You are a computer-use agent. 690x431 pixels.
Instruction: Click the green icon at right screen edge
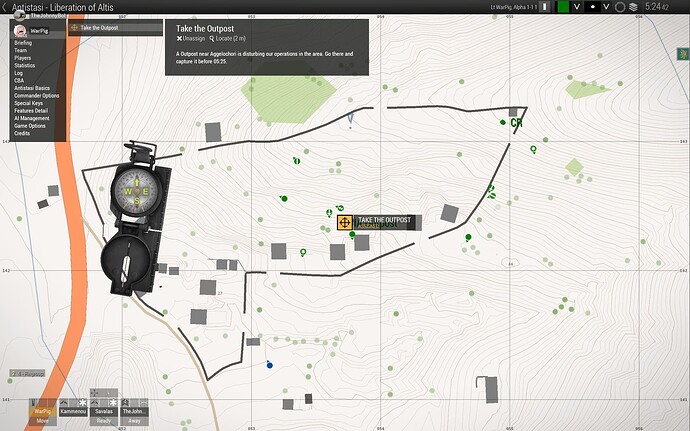pos(683,54)
